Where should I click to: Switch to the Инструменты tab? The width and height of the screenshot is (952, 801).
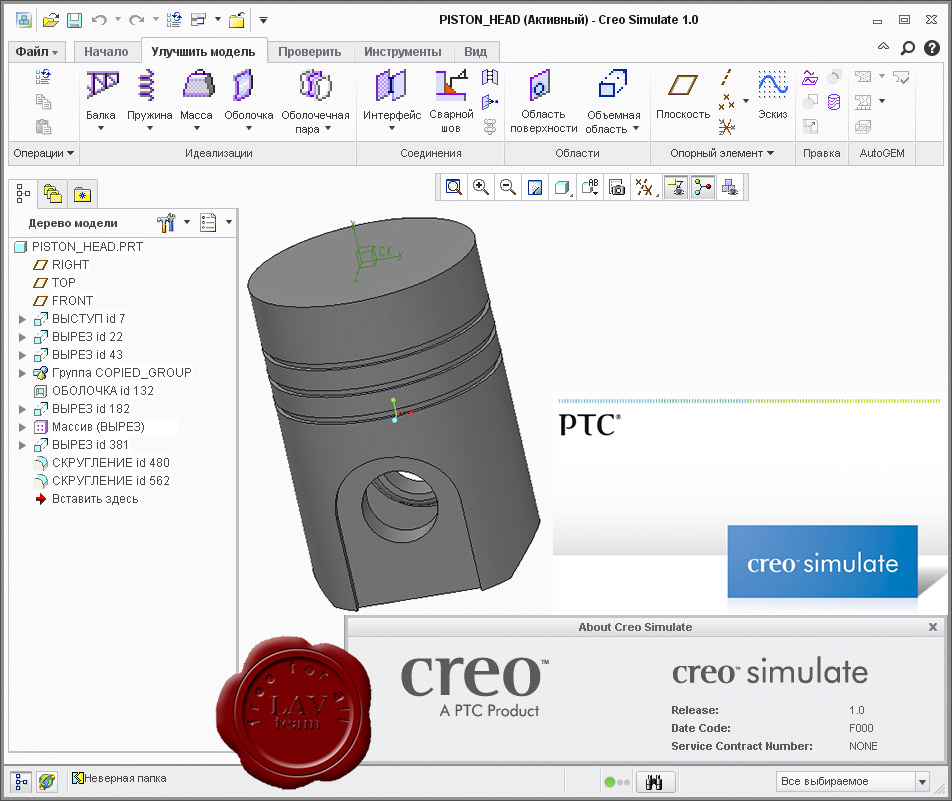[403, 52]
